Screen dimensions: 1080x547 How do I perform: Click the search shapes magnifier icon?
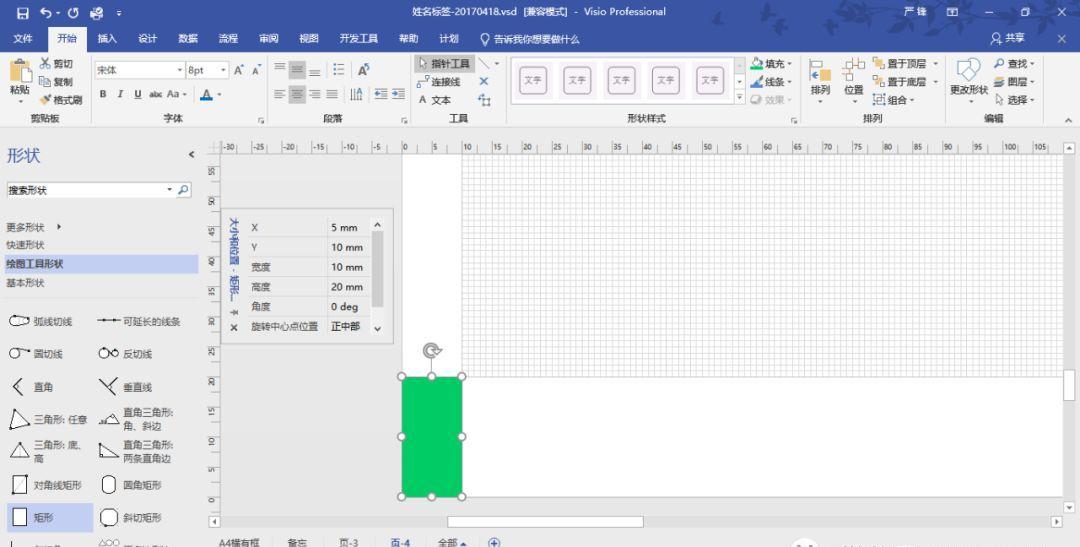click(x=183, y=190)
